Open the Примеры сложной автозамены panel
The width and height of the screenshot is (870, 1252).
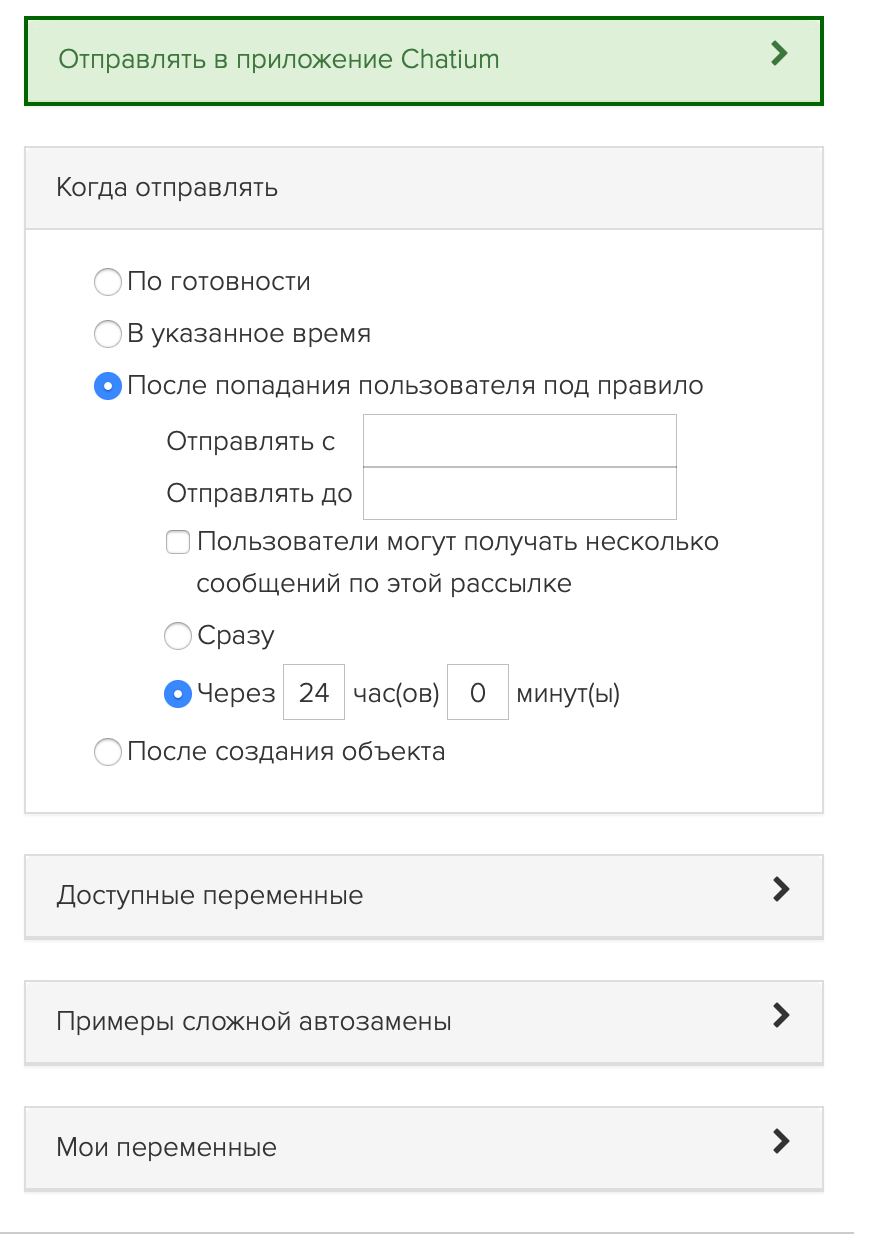pos(423,1021)
